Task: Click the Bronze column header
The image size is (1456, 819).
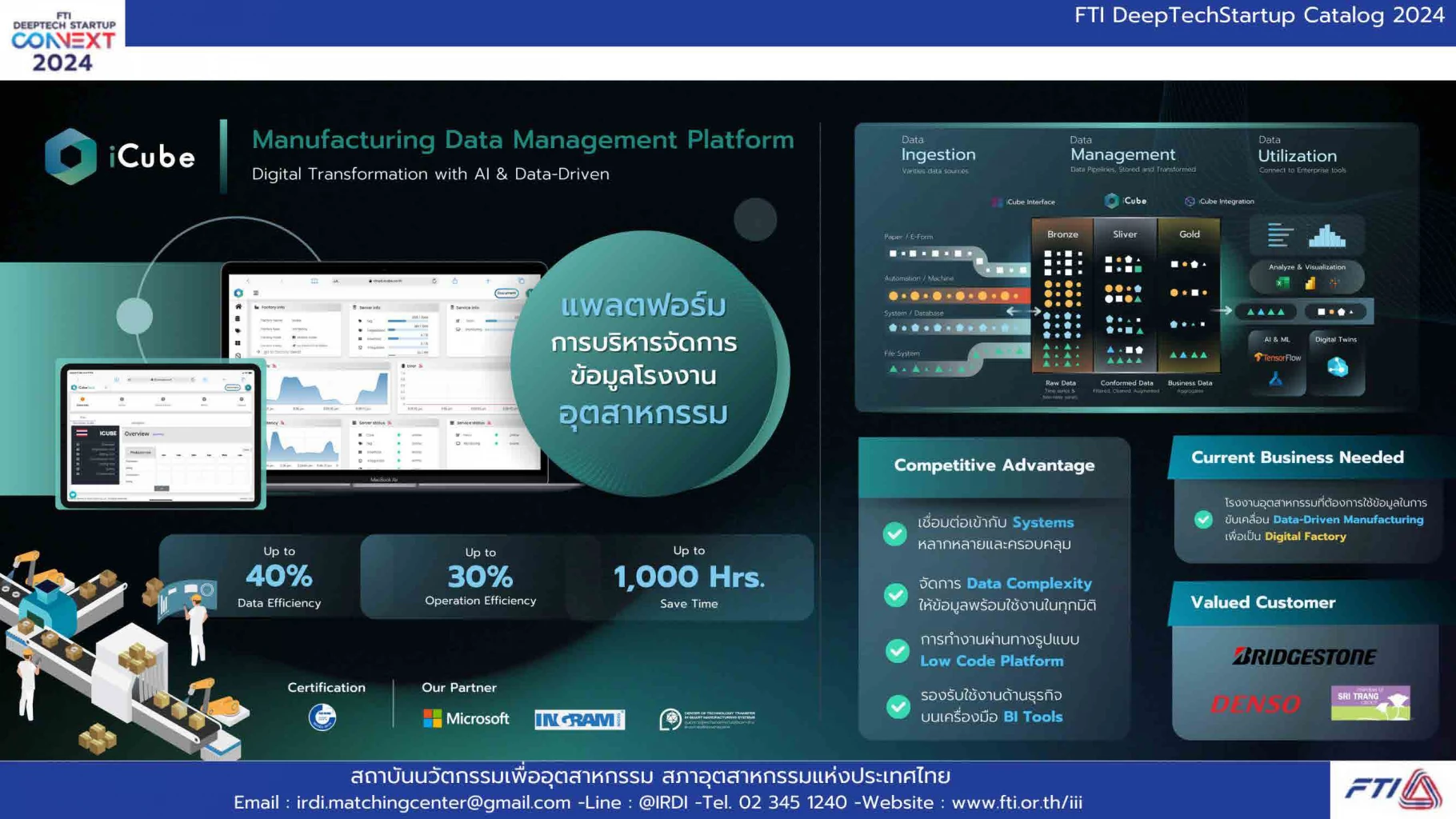Action: (1062, 234)
